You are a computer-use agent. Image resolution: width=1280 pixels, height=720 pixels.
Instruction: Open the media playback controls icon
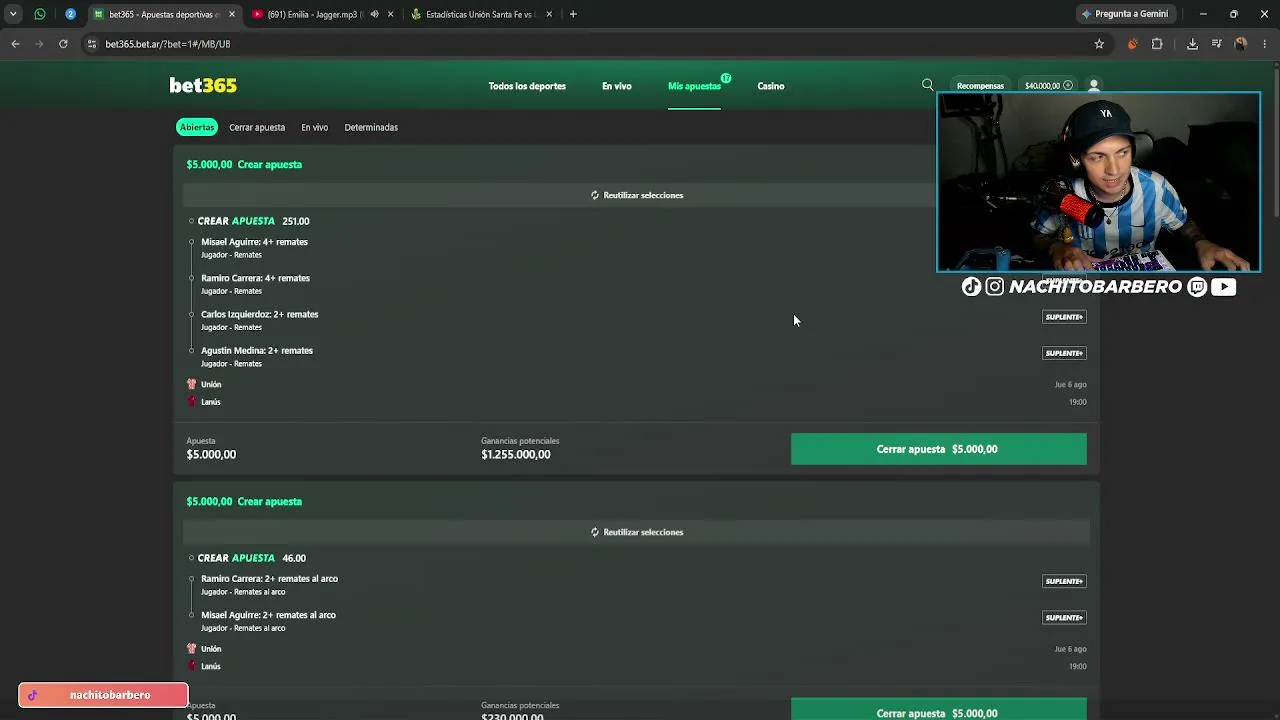pos(1216,44)
